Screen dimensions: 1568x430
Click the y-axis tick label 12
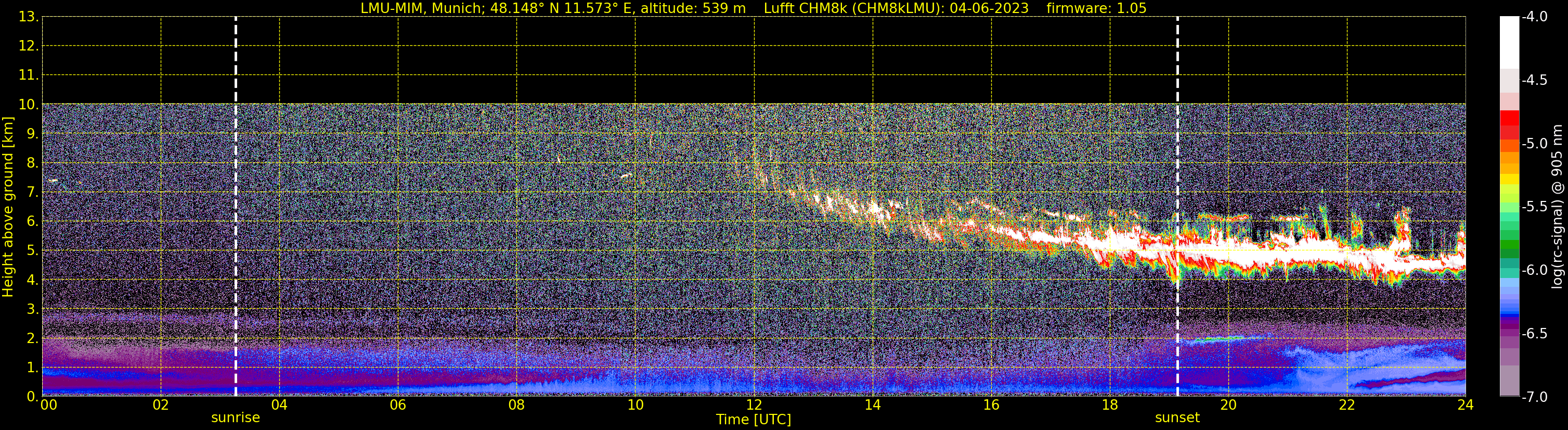click(29, 46)
